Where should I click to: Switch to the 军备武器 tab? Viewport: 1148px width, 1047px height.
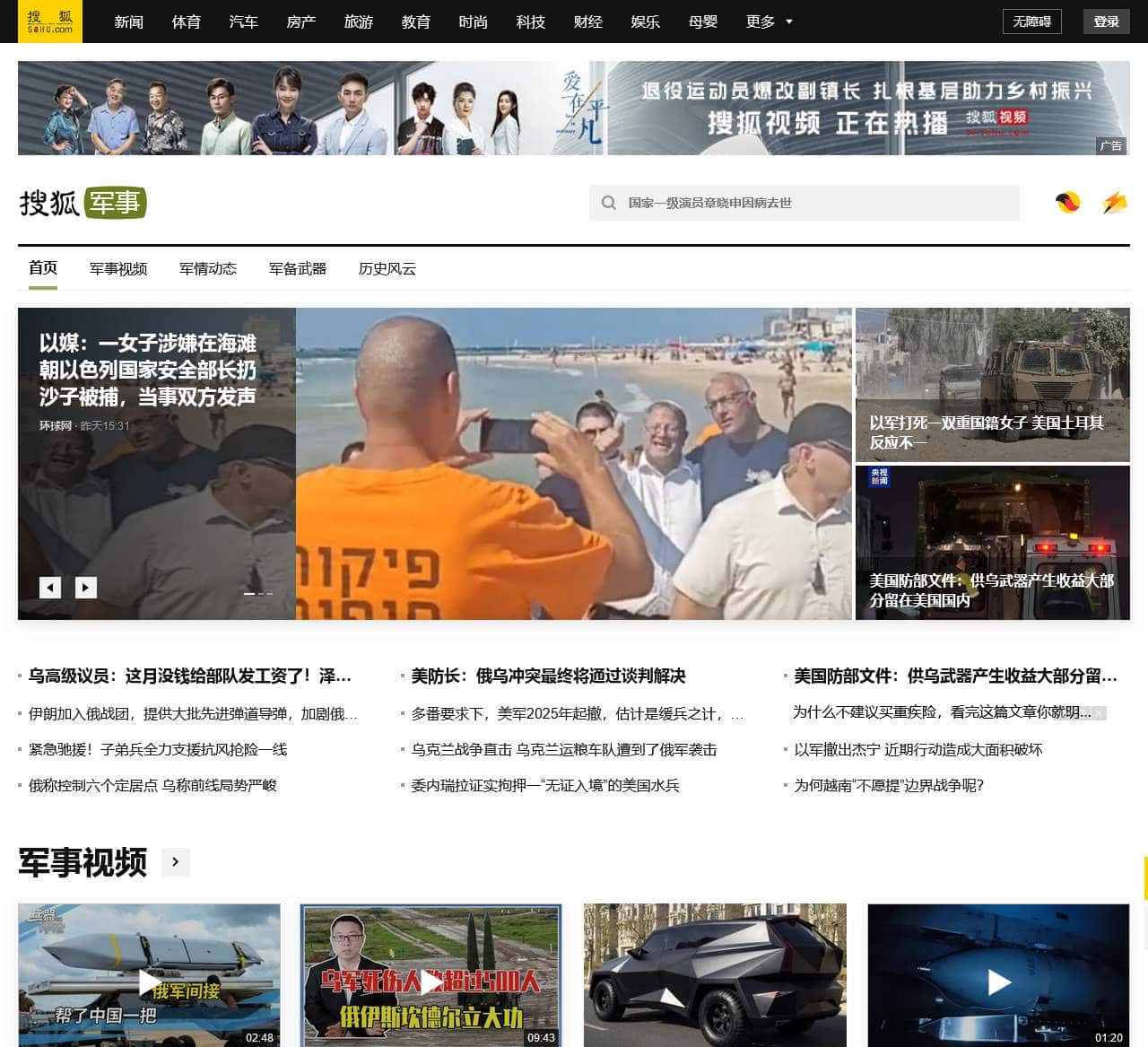(298, 268)
